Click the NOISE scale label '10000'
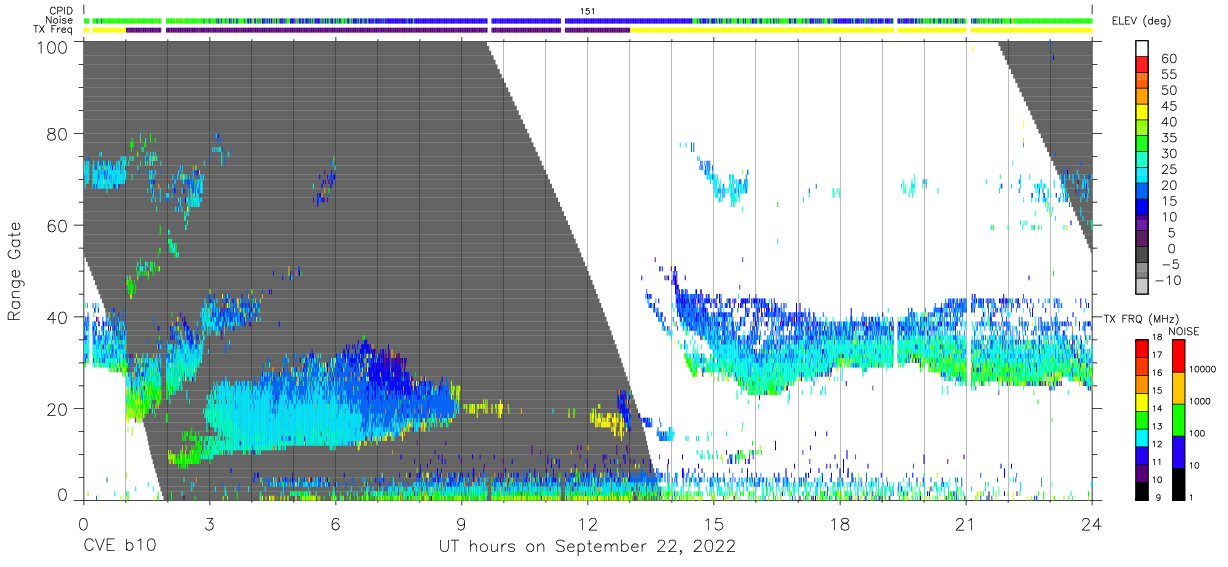 coord(1202,369)
